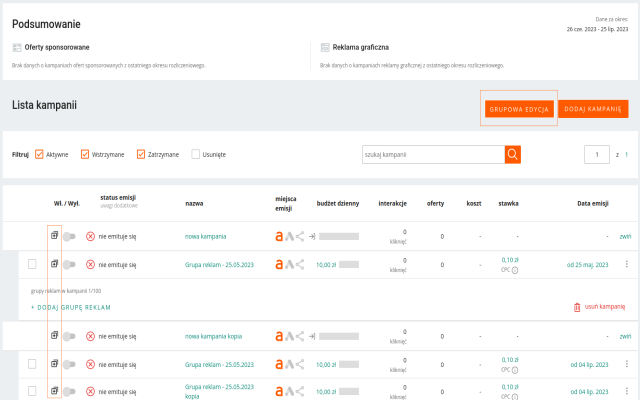The width and height of the screenshot is (640, 400).
Task: Open the nowa kampania kopia link
Action: pos(213,336)
